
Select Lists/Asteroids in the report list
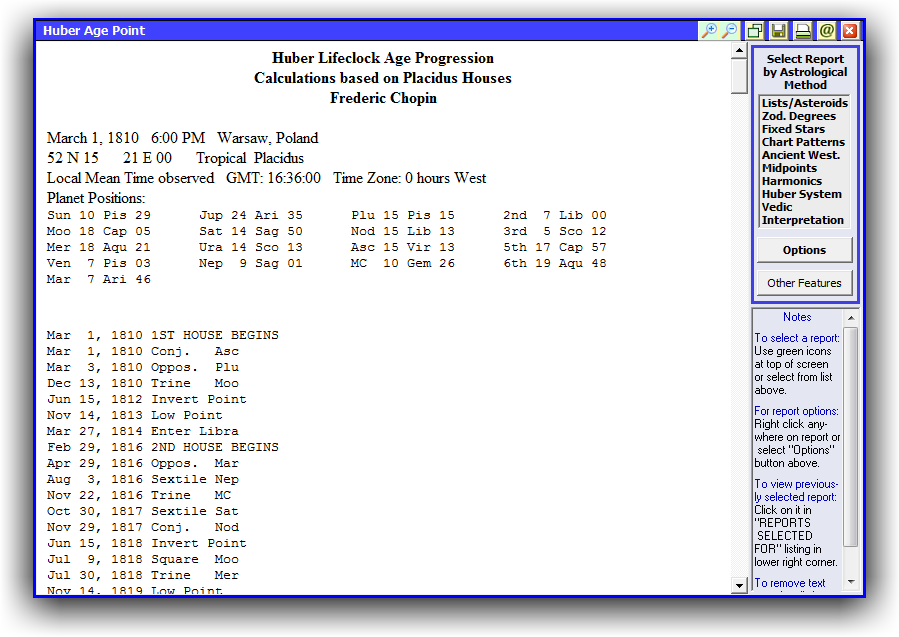pos(804,103)
